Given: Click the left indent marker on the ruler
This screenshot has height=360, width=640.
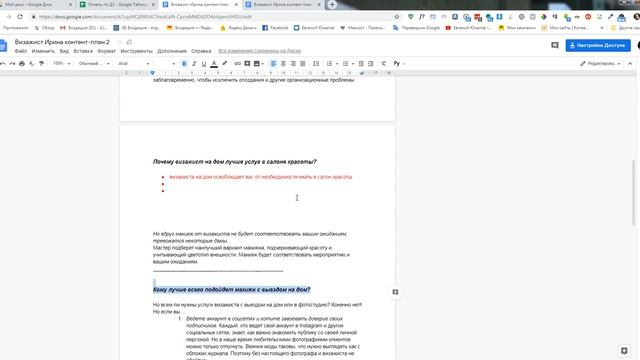Looking at the screenshot, I should (153, 73).
